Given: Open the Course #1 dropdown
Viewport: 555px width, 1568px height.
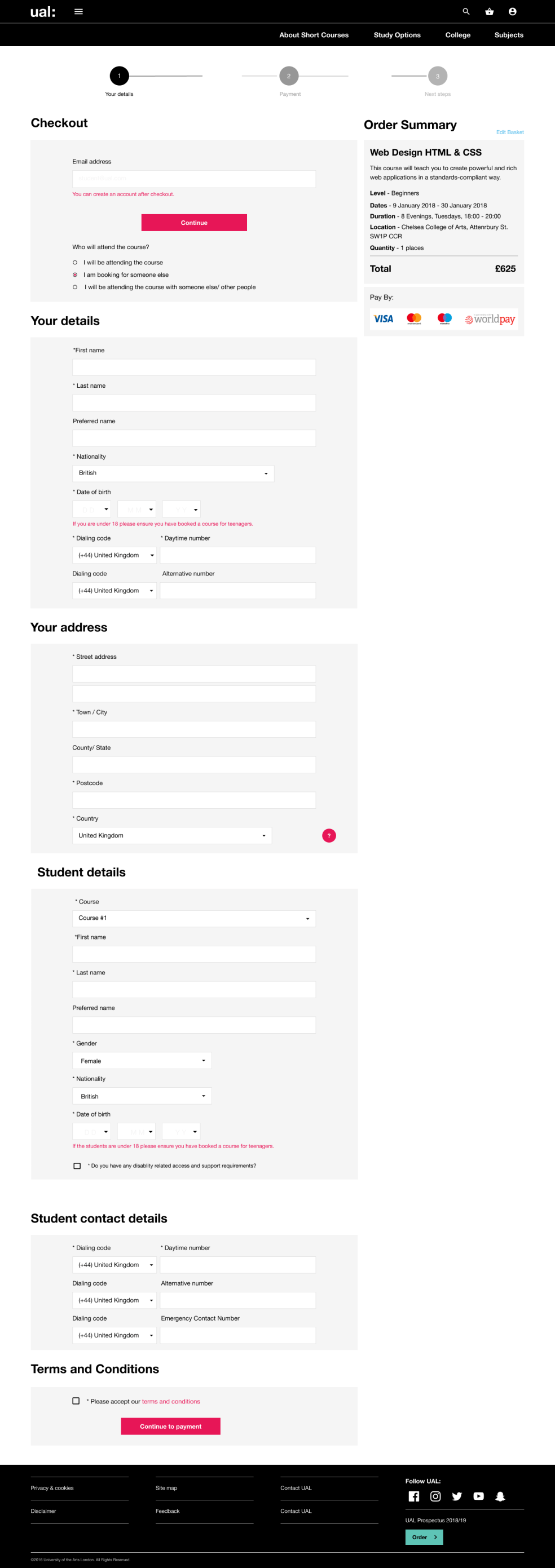Looking at the screenshot, I should tap(193, 919).
